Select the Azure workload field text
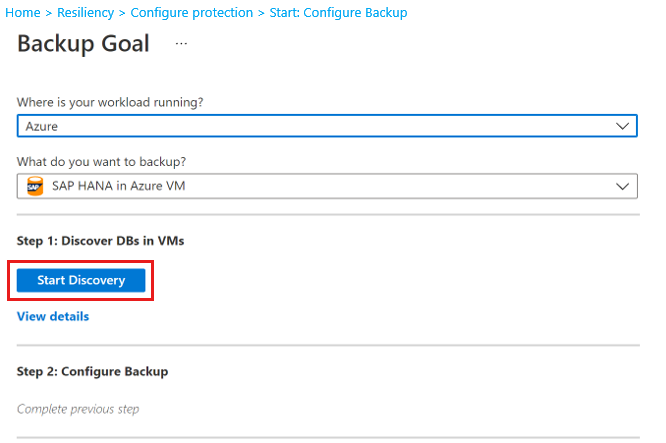This screenshot has height=443, width=666. coord(42,127)
